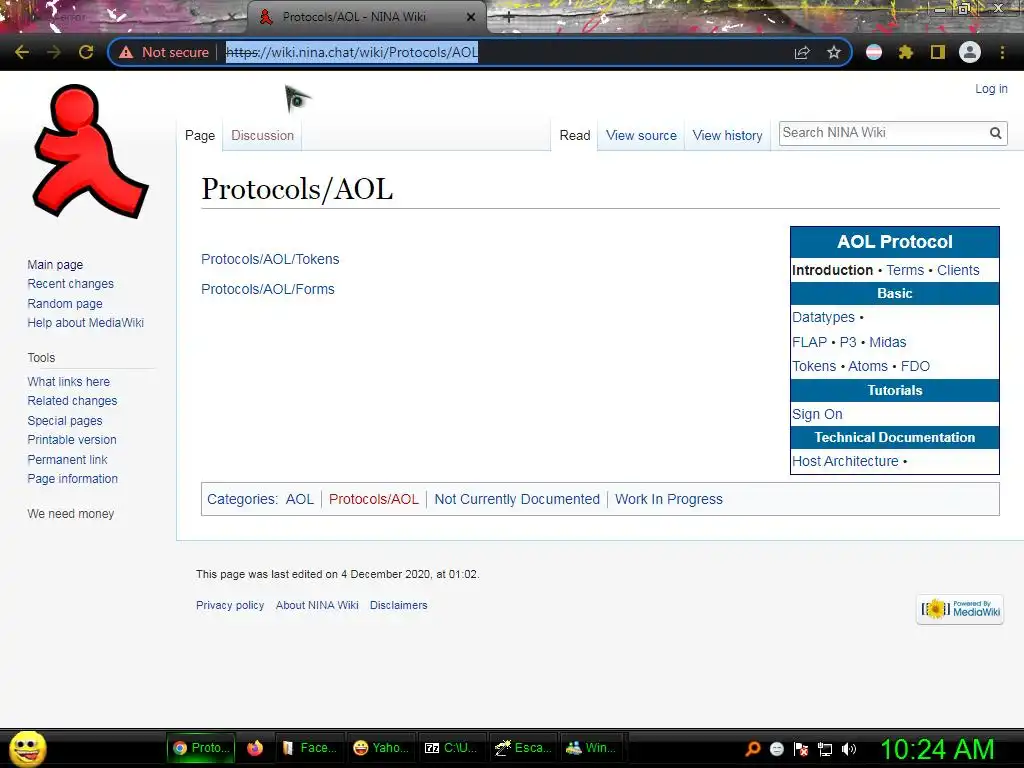Select the Read tab
This screenshot has height=768, width=1024.
point(575,136)
